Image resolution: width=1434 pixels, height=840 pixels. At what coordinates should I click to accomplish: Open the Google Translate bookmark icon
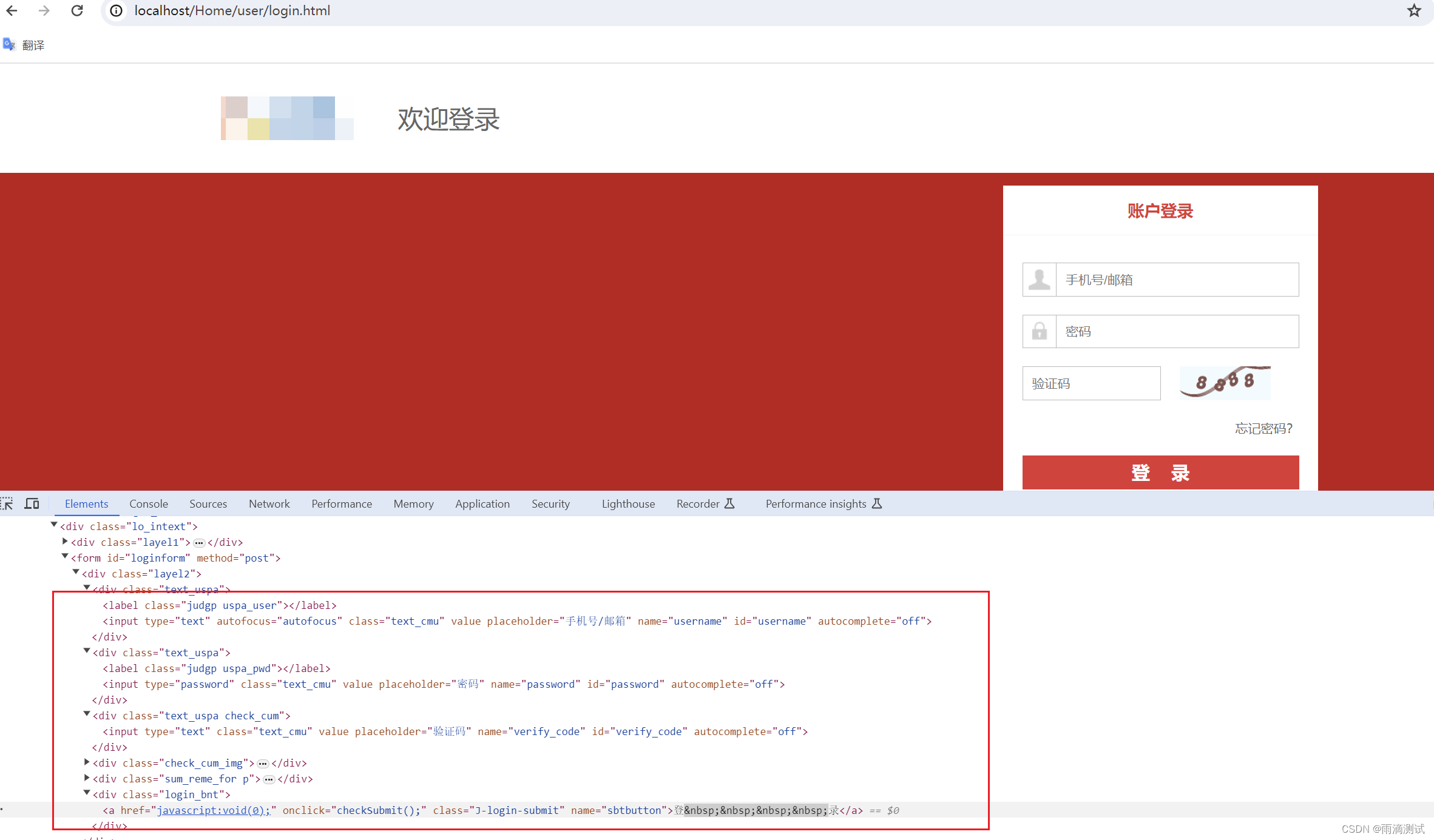pos(9,44)
